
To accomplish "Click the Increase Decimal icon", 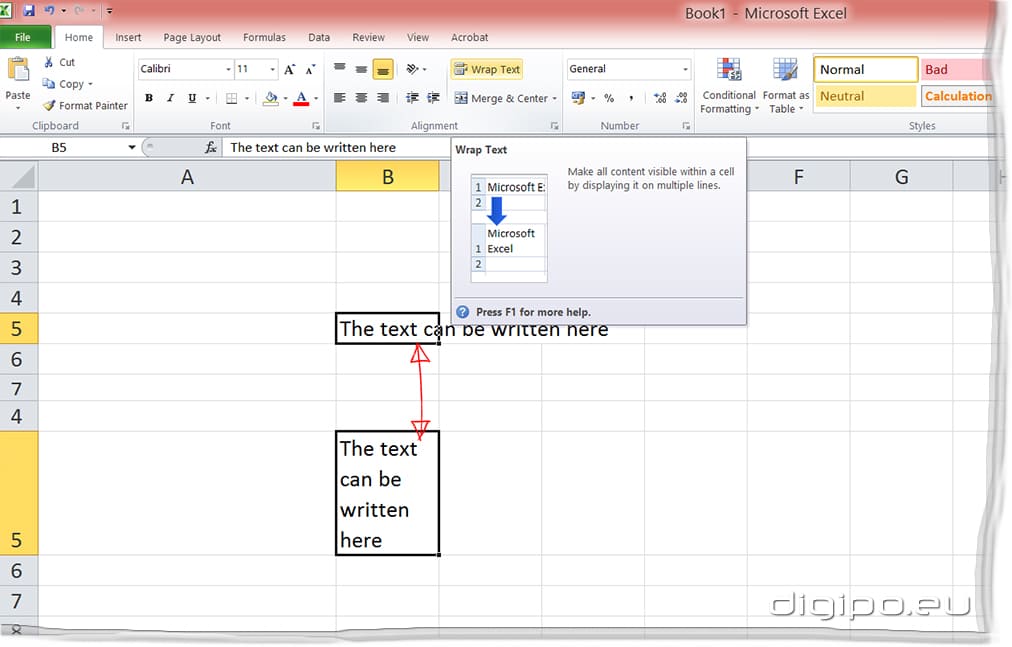I will tap(660, 98).
